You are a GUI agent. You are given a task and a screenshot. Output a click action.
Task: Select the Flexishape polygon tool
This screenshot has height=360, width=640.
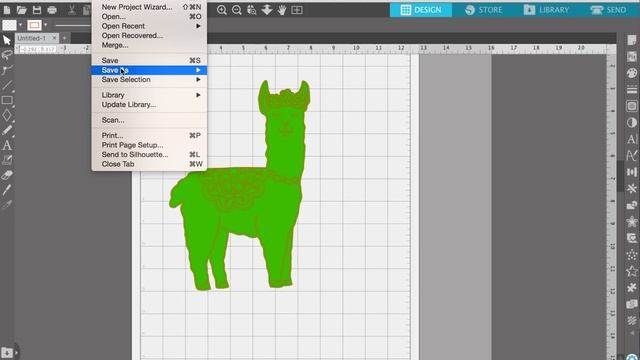pos(7,116)
